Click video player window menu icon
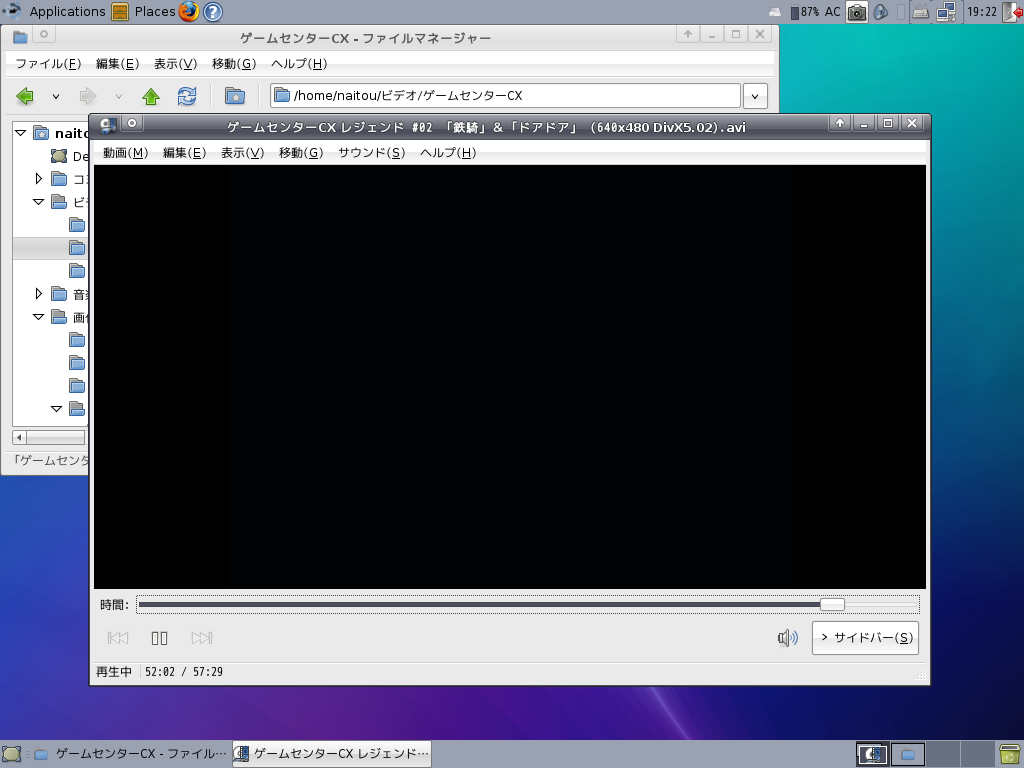Image resolution: width=1024 pixels, height=768 pixels. point(108,125)
